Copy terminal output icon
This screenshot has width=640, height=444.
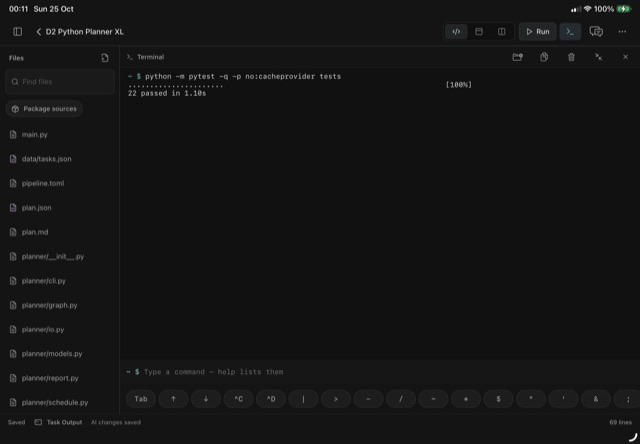pyautogui.click(x=544, y=57)
